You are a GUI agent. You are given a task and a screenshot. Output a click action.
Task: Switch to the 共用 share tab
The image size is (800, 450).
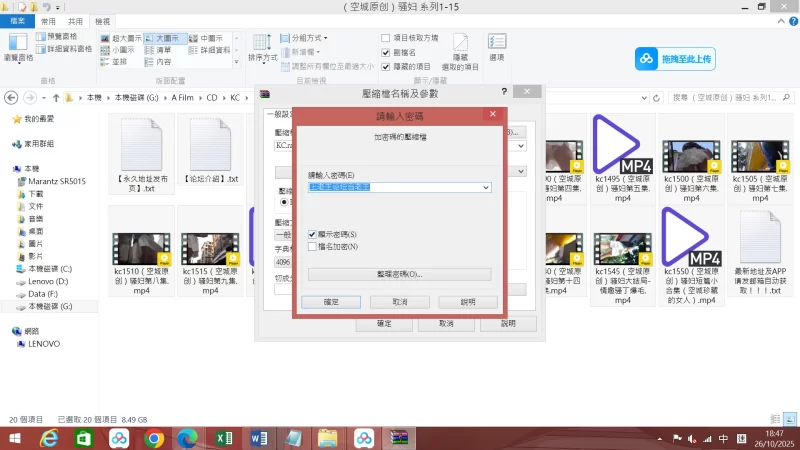coord(75,21)
